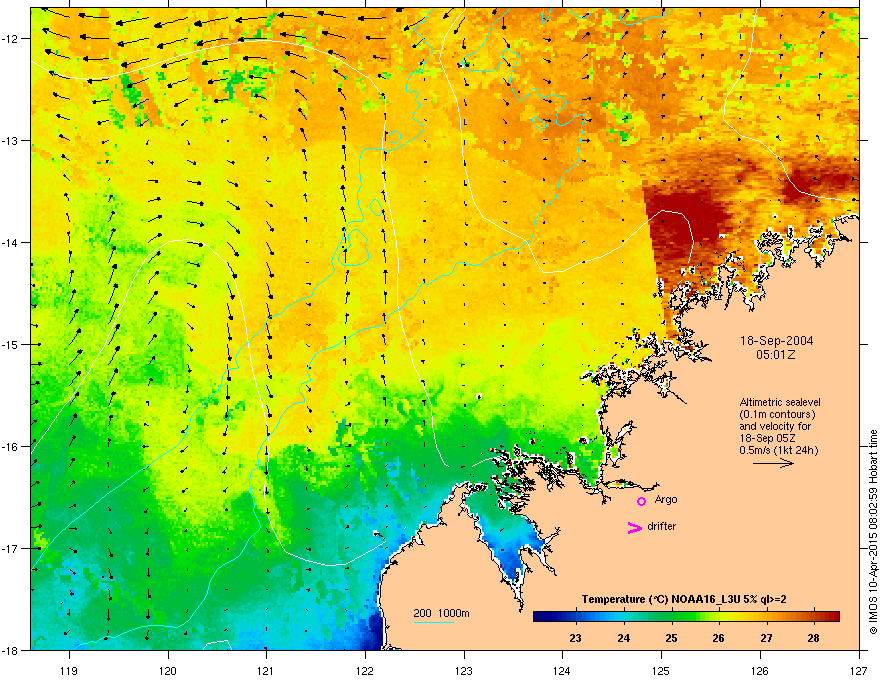
Task: Click the longitude axis label 124
Action: (x=562, y=670)
